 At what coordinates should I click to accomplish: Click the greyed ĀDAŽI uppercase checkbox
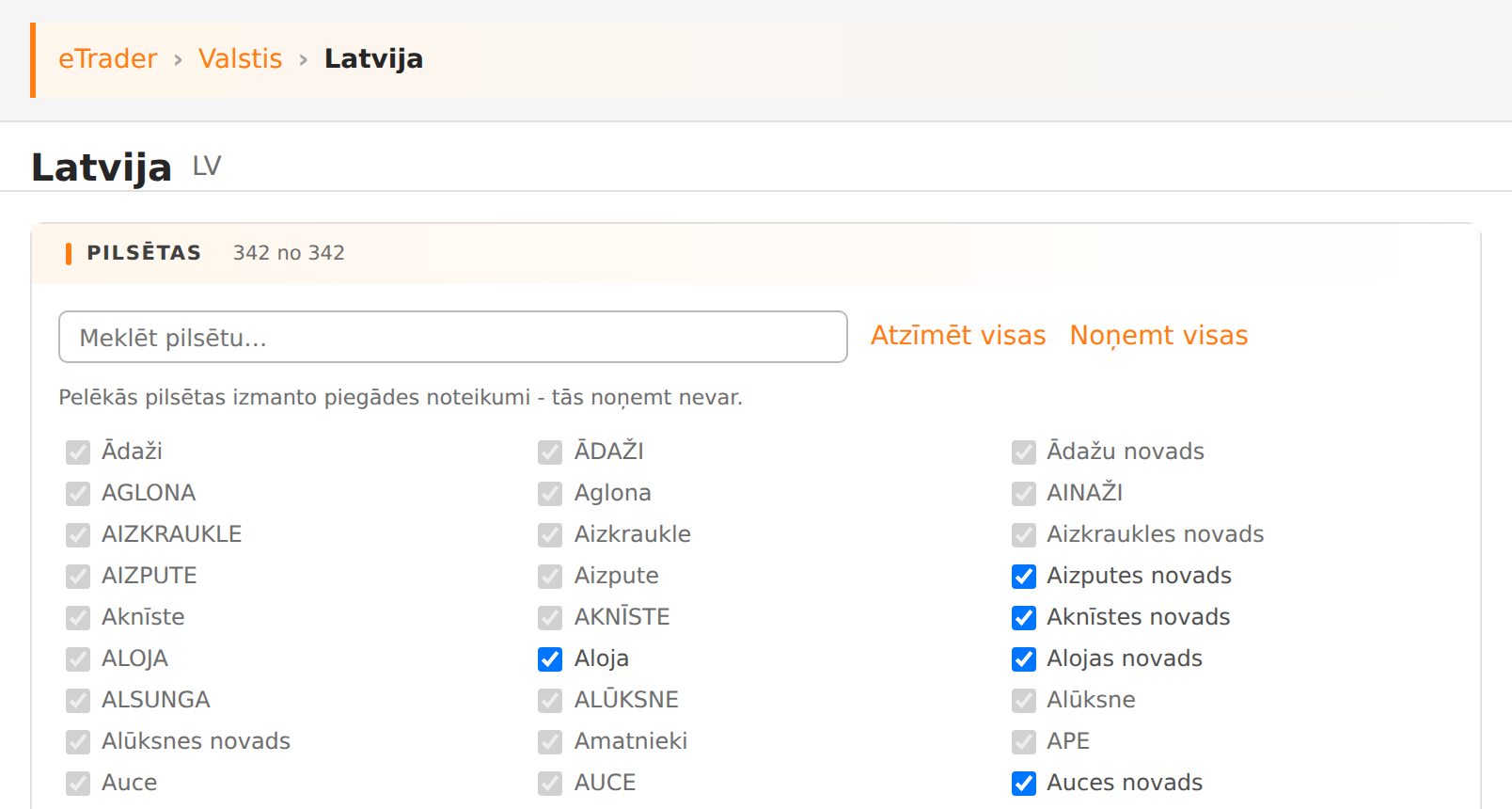(550, 452)
